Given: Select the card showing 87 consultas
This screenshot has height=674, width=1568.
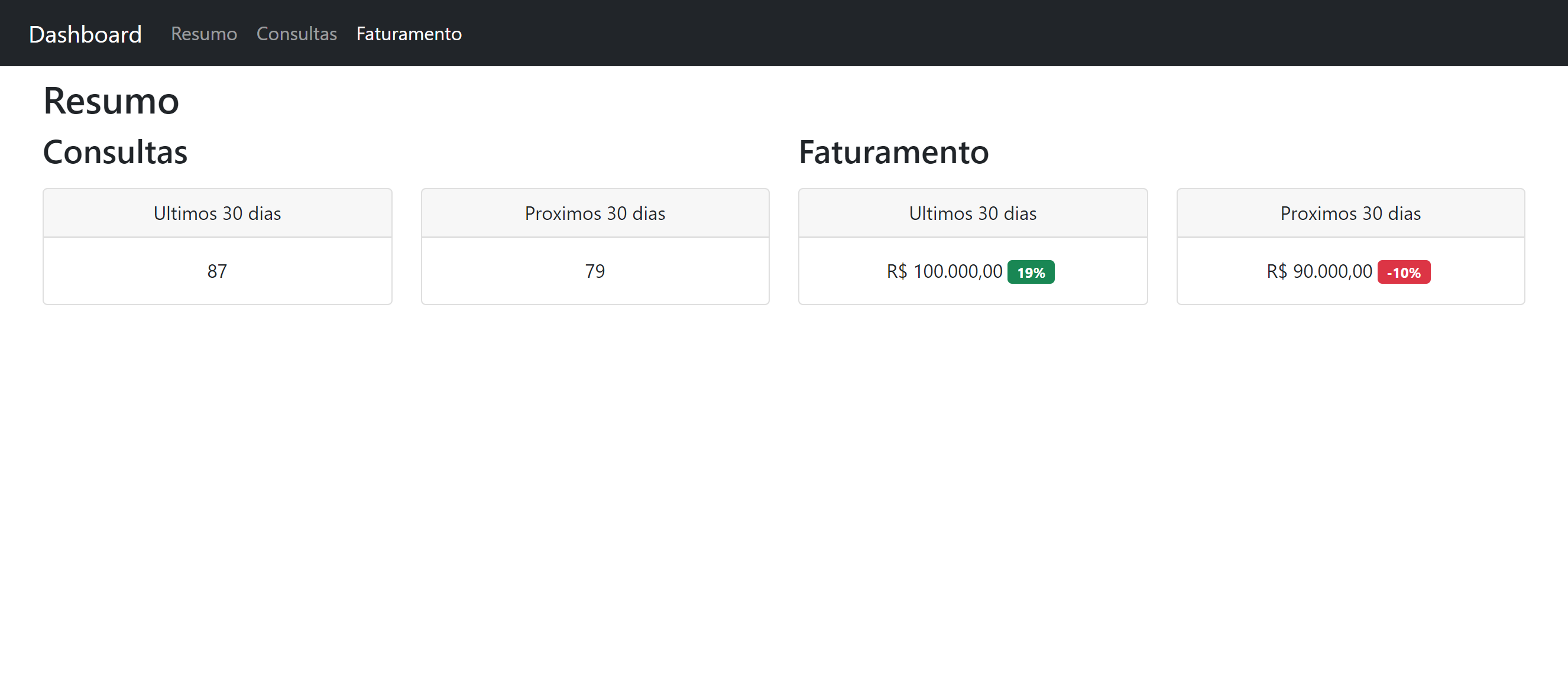Looking at the screenshot, I should (x=218, y=246).
